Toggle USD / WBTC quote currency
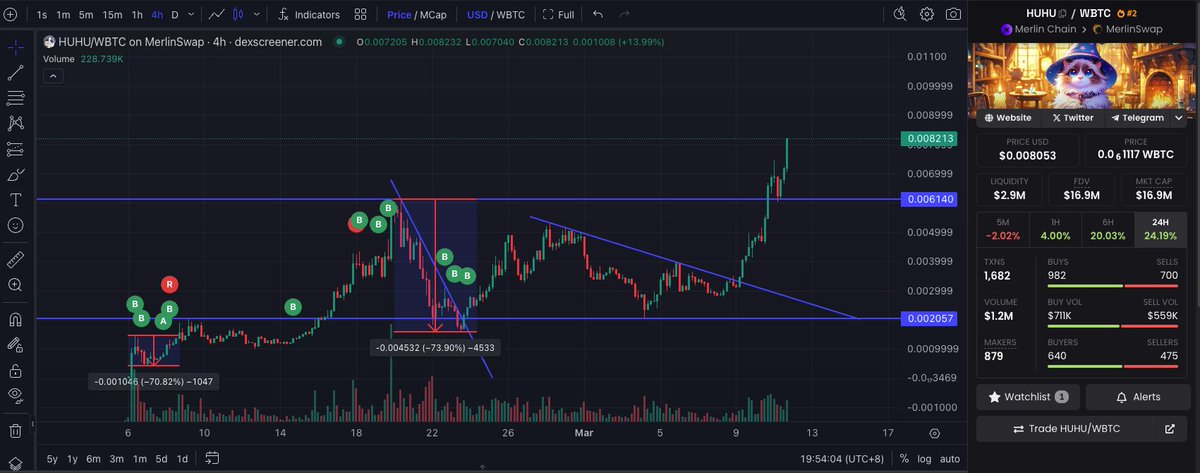Screen dimensions: 1200x473 click(496, 15)
